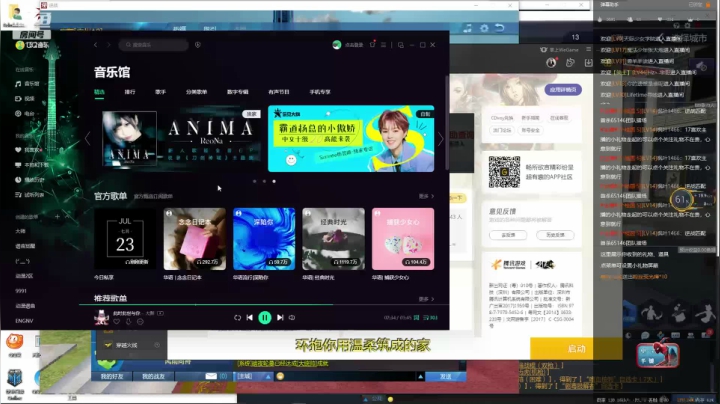The image size is (720, 404).
Task: Open the Radio item in QQ Music sidebar
Action: pyautogui.click(x=25, y=113)
